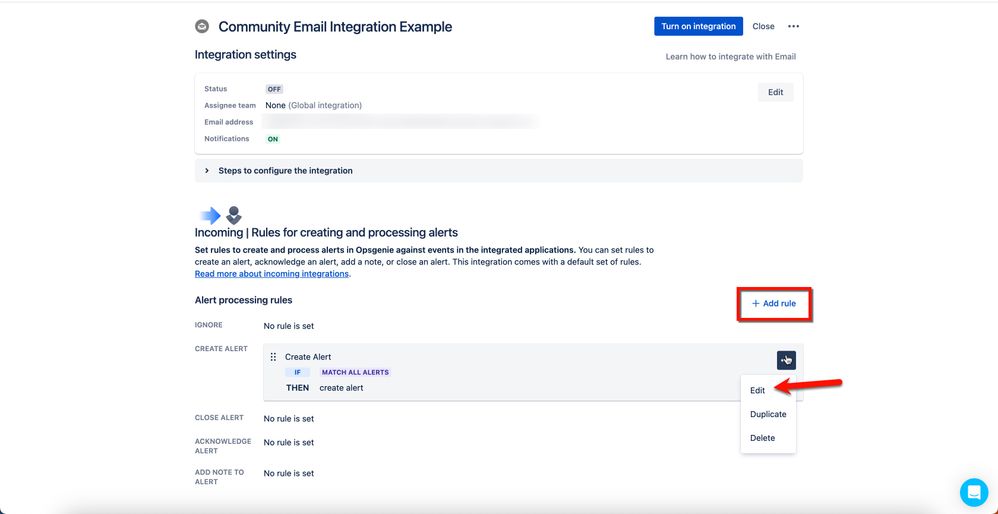The width and height of the screenshot is (998, 514).
Task: Click the IF badge in Create Alert rule
Action: click(x=297, y=372)
